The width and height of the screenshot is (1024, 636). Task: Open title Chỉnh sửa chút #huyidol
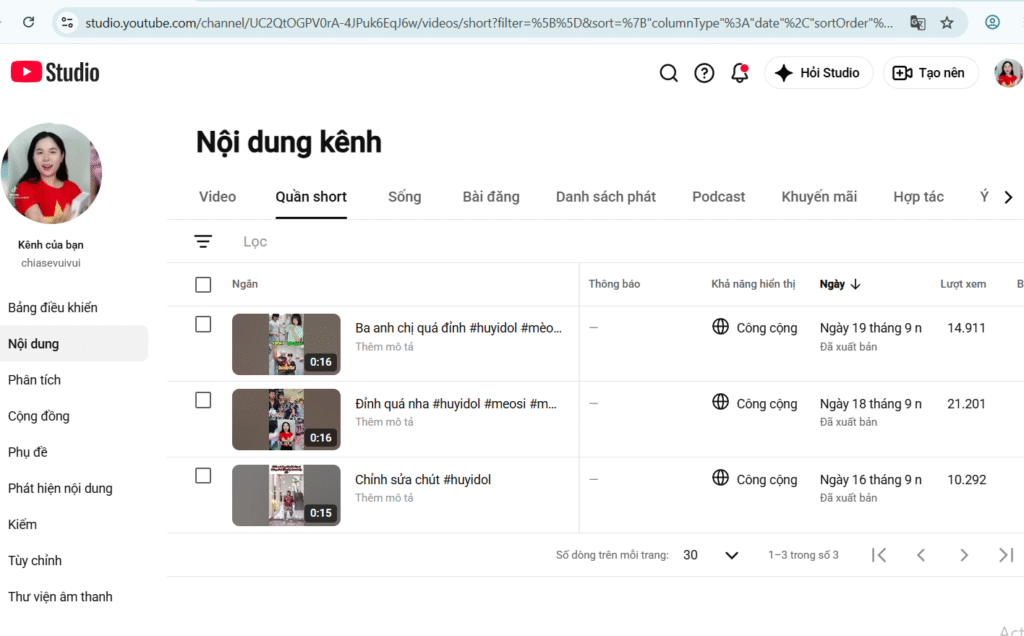point(423,479)
